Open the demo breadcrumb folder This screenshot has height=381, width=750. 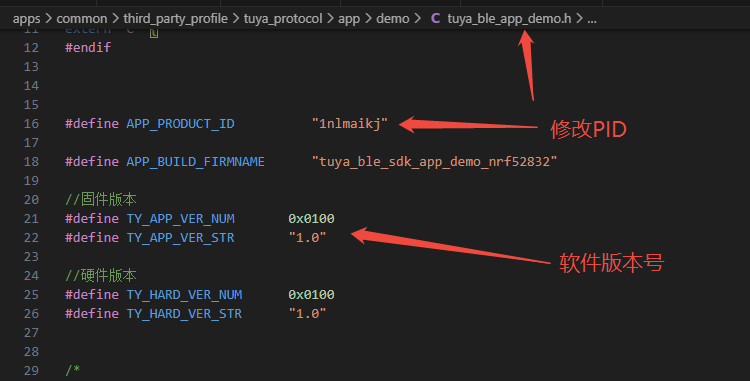[393, 19]
